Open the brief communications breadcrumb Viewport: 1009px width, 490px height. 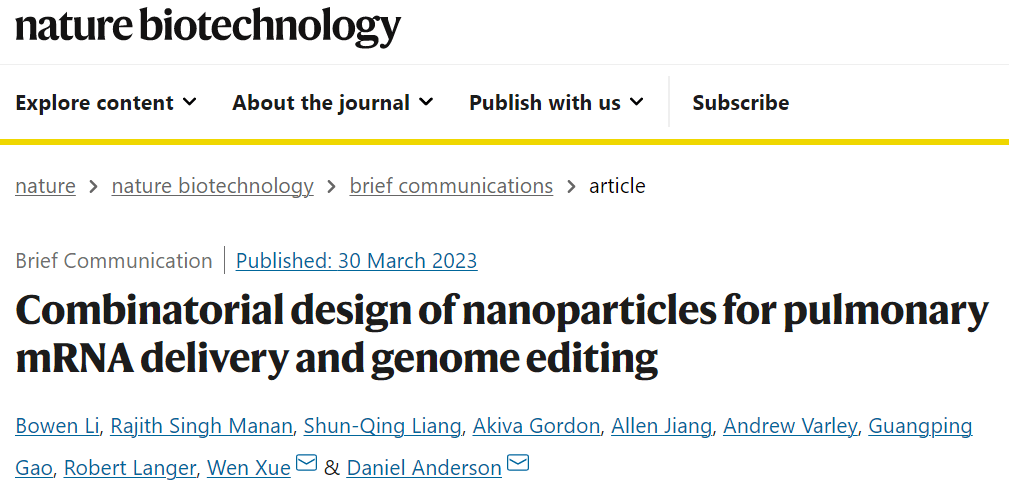[451, 186]
